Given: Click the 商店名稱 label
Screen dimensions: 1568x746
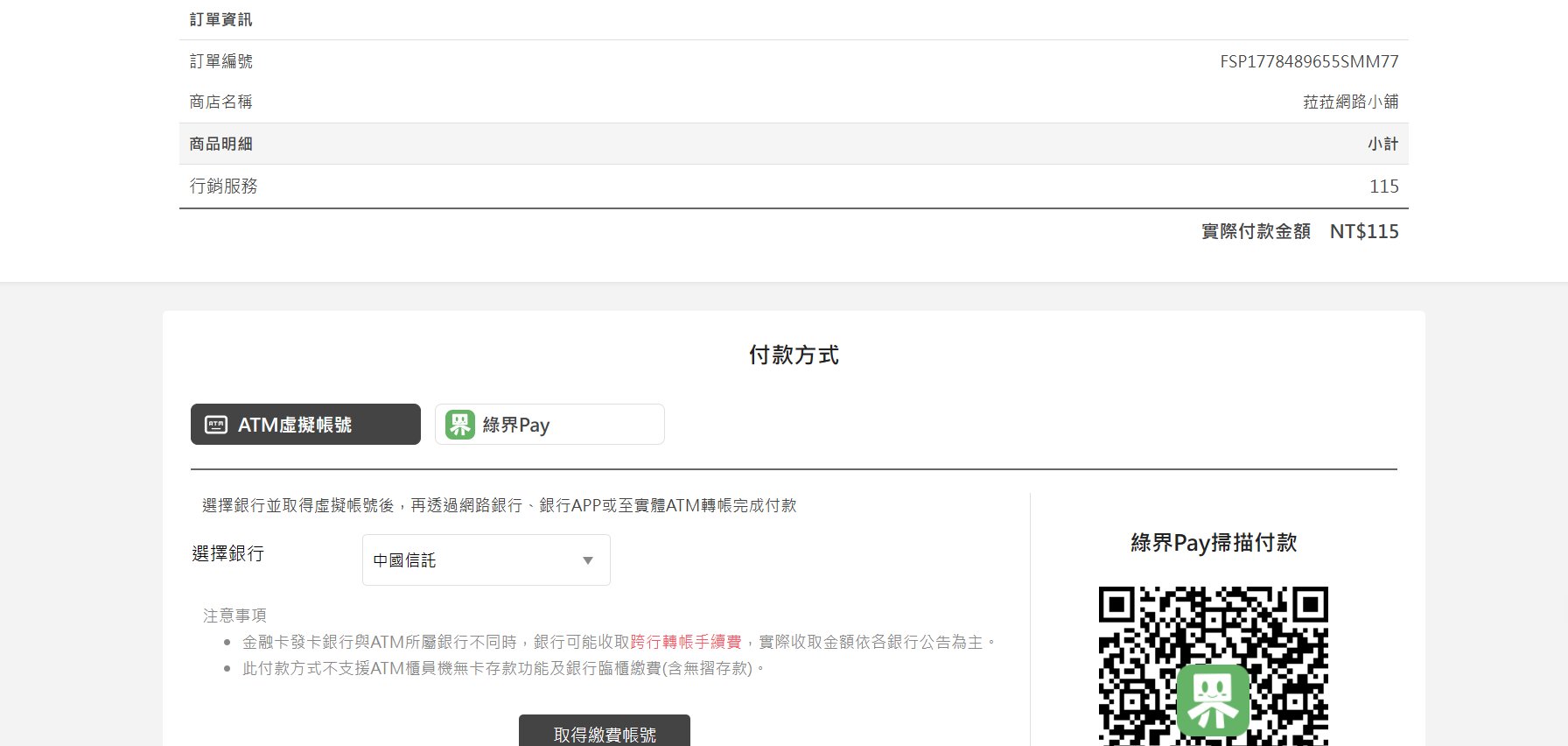Looking at the screenshot, I should pos(220,102).
